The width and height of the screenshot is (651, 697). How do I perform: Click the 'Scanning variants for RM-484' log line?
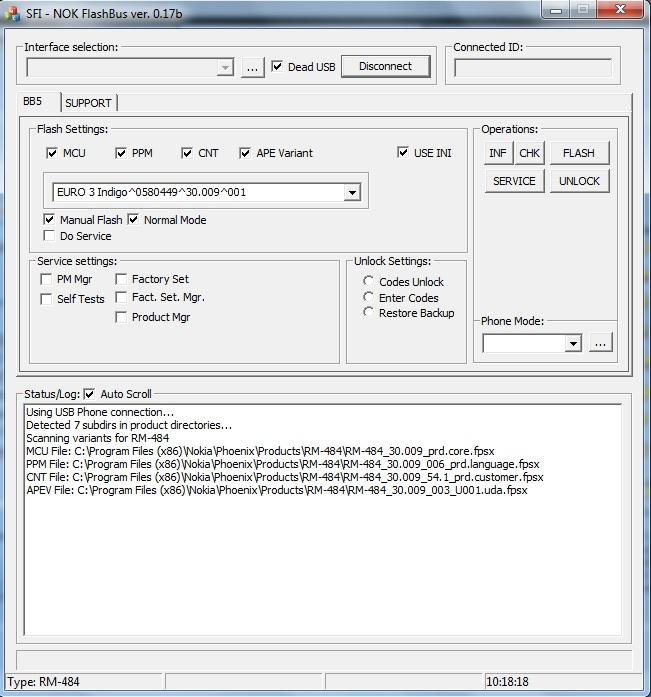(98, 438)
